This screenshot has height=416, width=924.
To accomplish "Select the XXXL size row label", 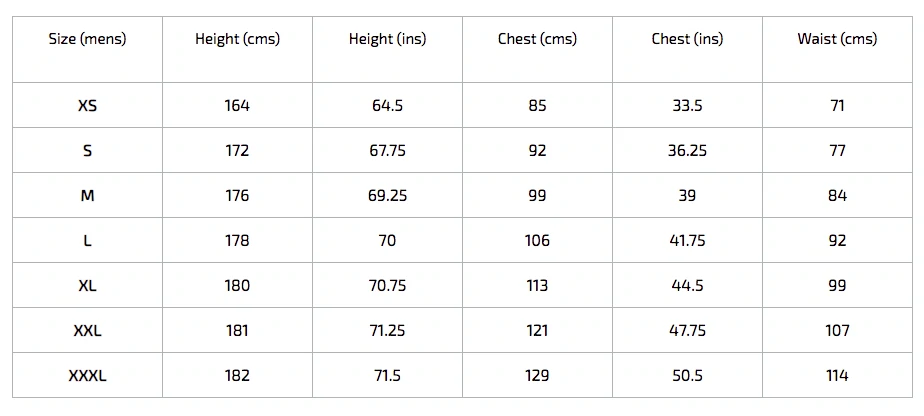I will click(x=87, y=375).
